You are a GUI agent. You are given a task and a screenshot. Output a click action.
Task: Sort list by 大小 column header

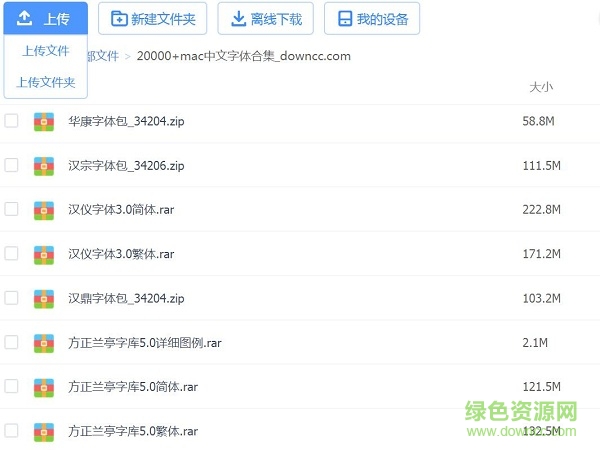[541, 87]
